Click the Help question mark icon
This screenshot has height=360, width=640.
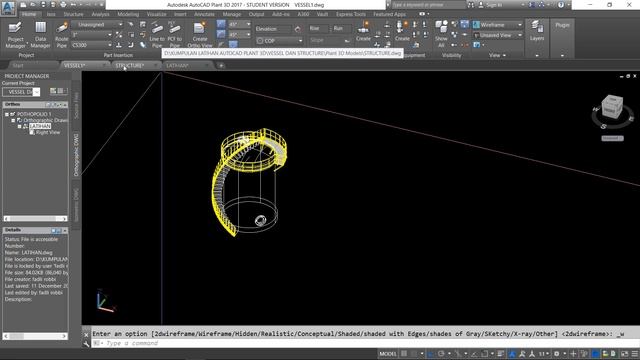pyautogui.click(x=561, y=5)
